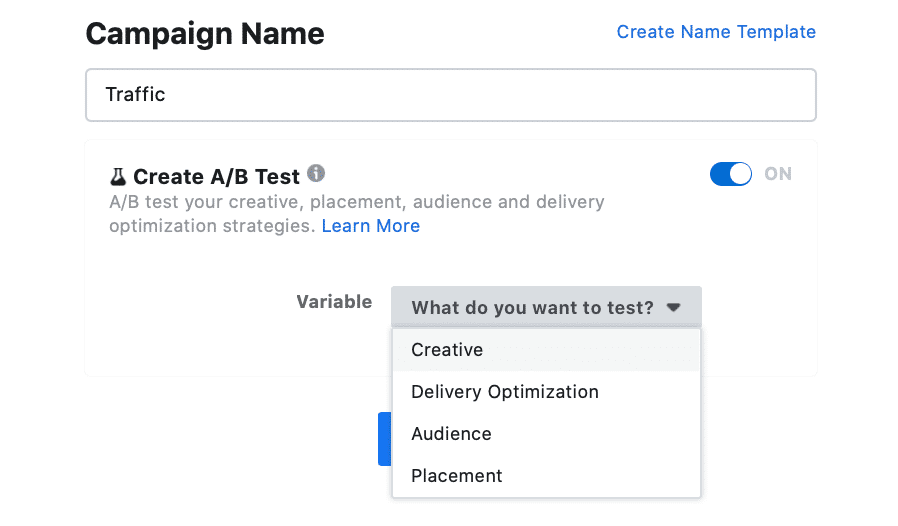
Task: Open the Create Name Template link
Action: (716, 32)
